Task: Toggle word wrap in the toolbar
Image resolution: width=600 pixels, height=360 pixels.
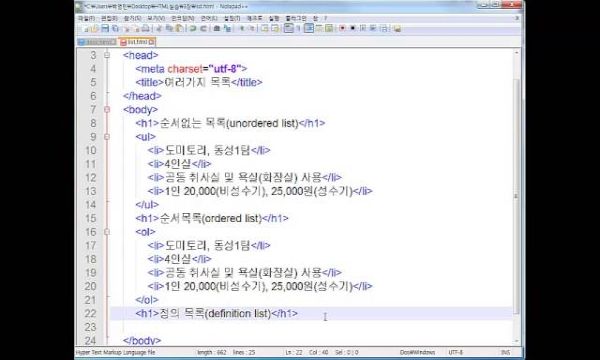Action: [288, 28]
